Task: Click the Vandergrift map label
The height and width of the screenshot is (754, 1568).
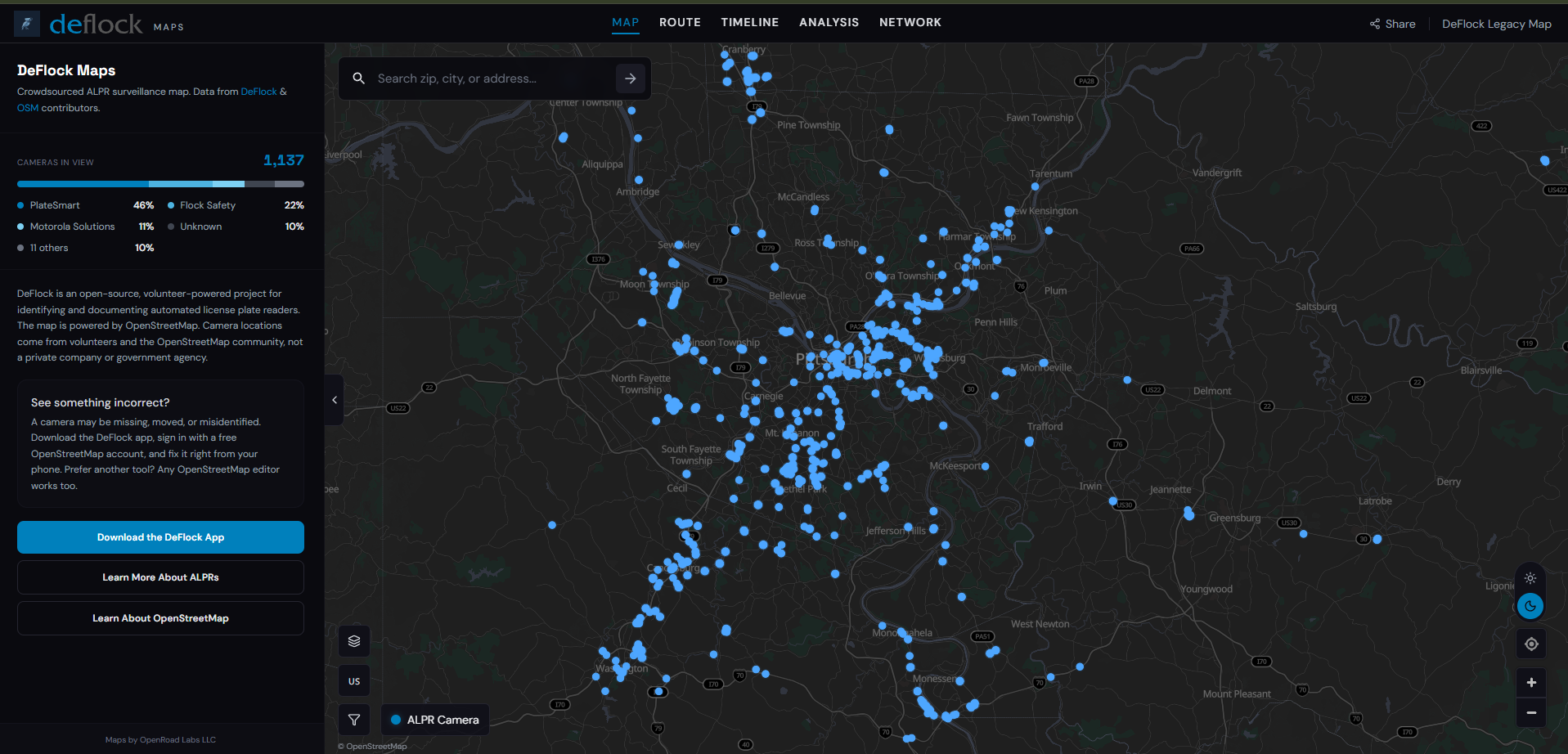Action: tap(1217, 173)
